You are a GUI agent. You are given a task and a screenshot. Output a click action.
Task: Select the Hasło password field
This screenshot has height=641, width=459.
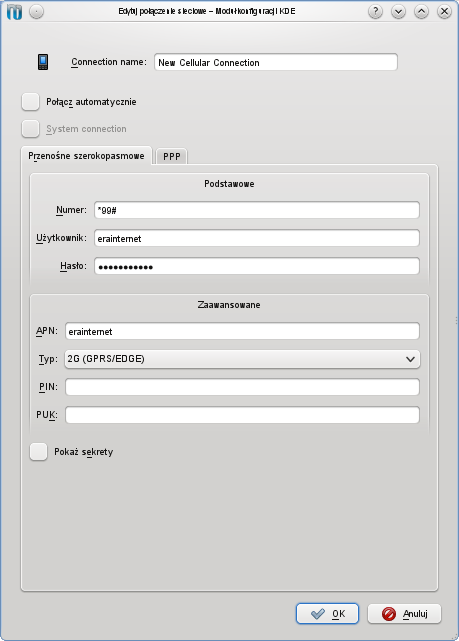click(257, 266)
